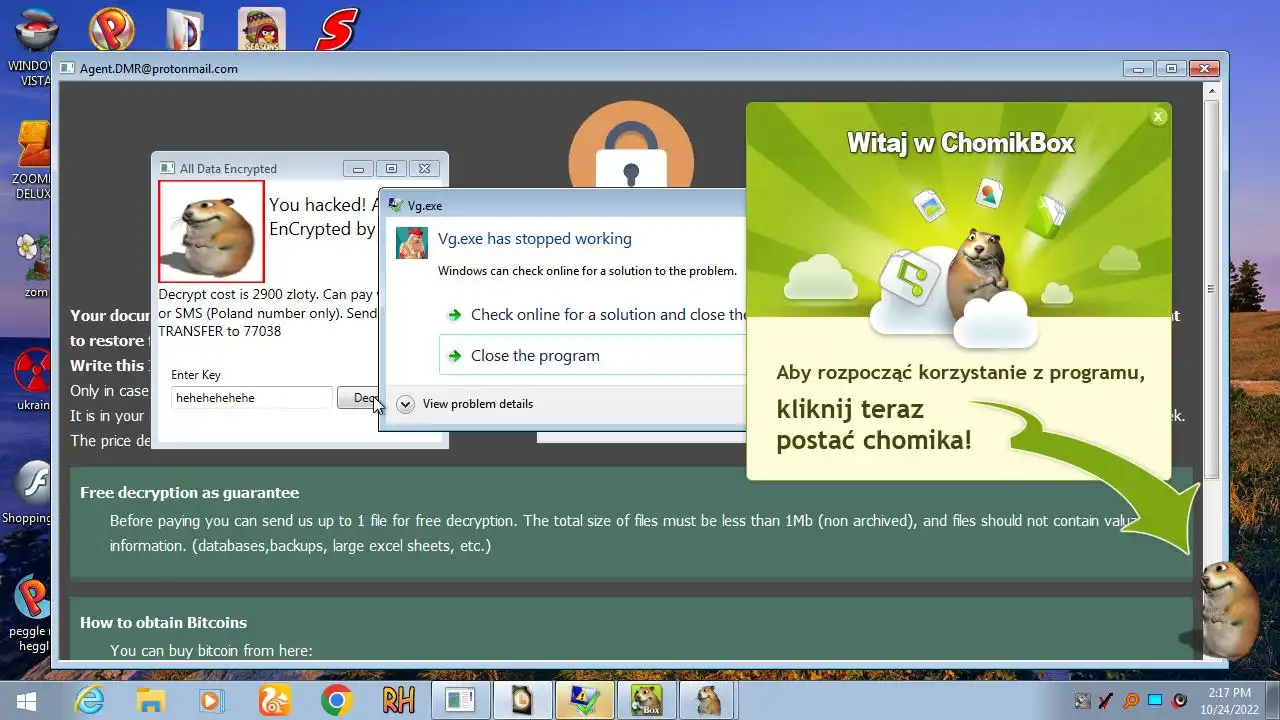Open File Explorer from the taskbar
Image resolution: width=1280 pixels, height=720 pixels.
point(150,700)
